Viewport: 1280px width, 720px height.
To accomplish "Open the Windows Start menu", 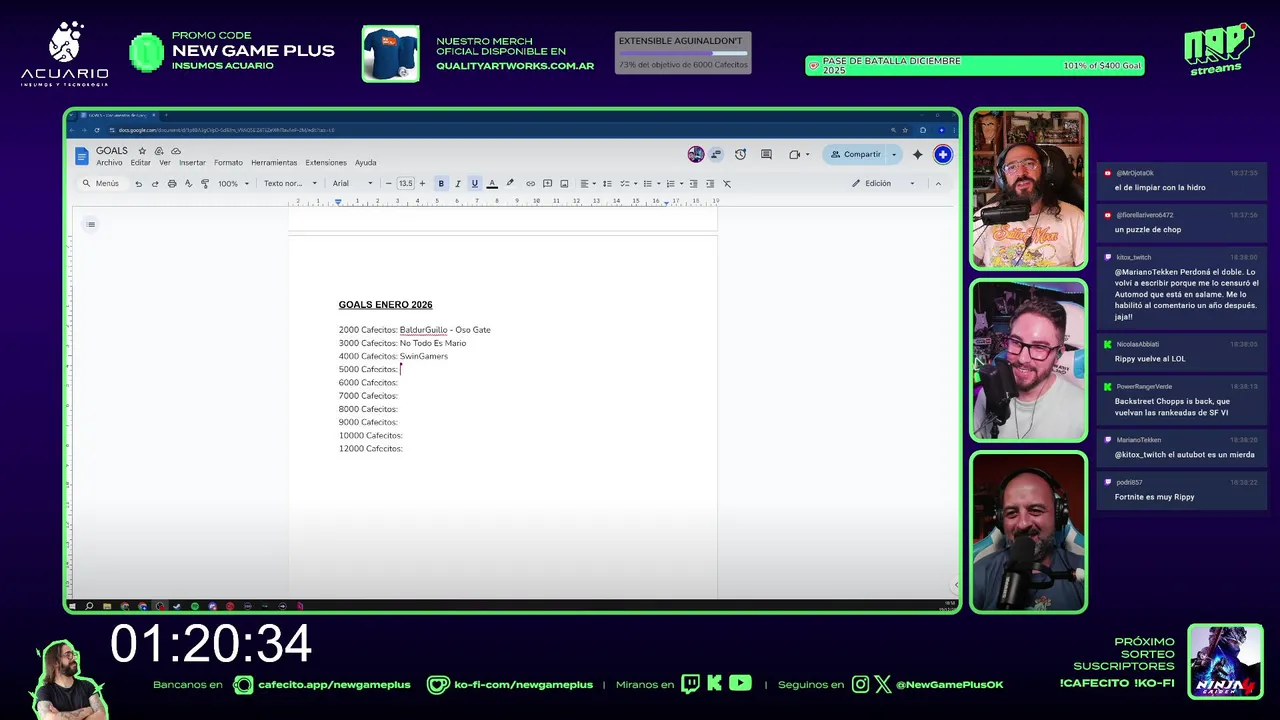I will [x=72, y=606].
